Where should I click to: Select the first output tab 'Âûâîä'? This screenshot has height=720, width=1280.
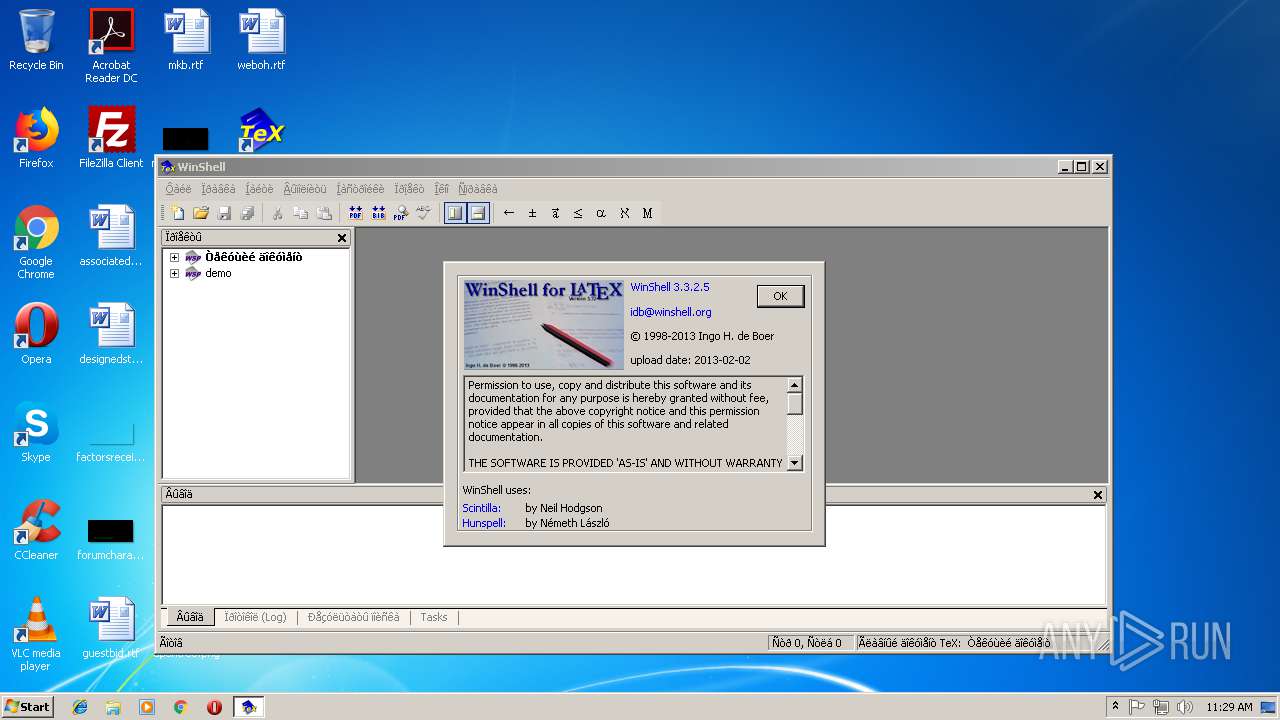click(x=189, y=617)
